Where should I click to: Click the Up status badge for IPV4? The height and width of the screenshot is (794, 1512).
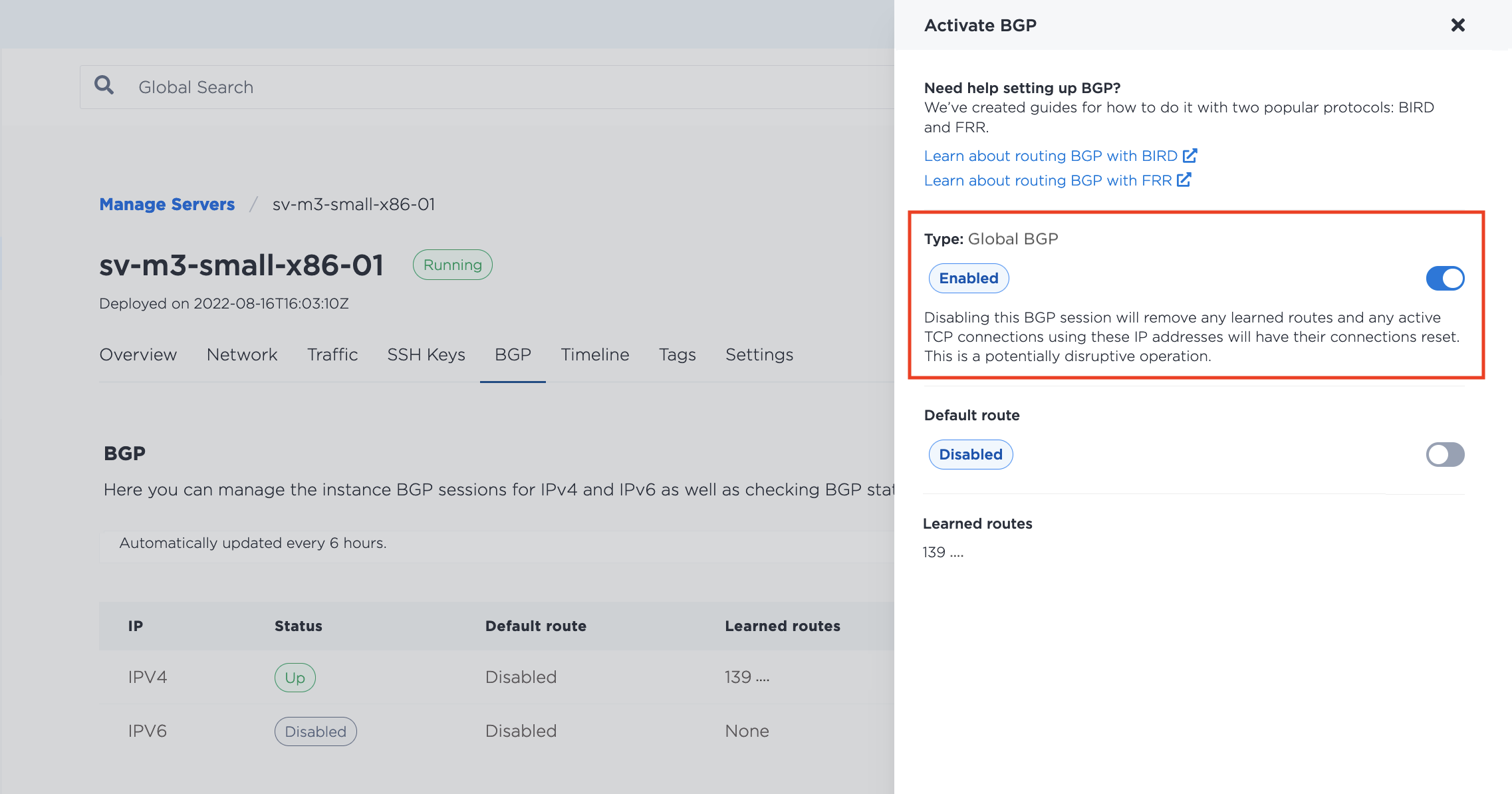pos(295,678)
